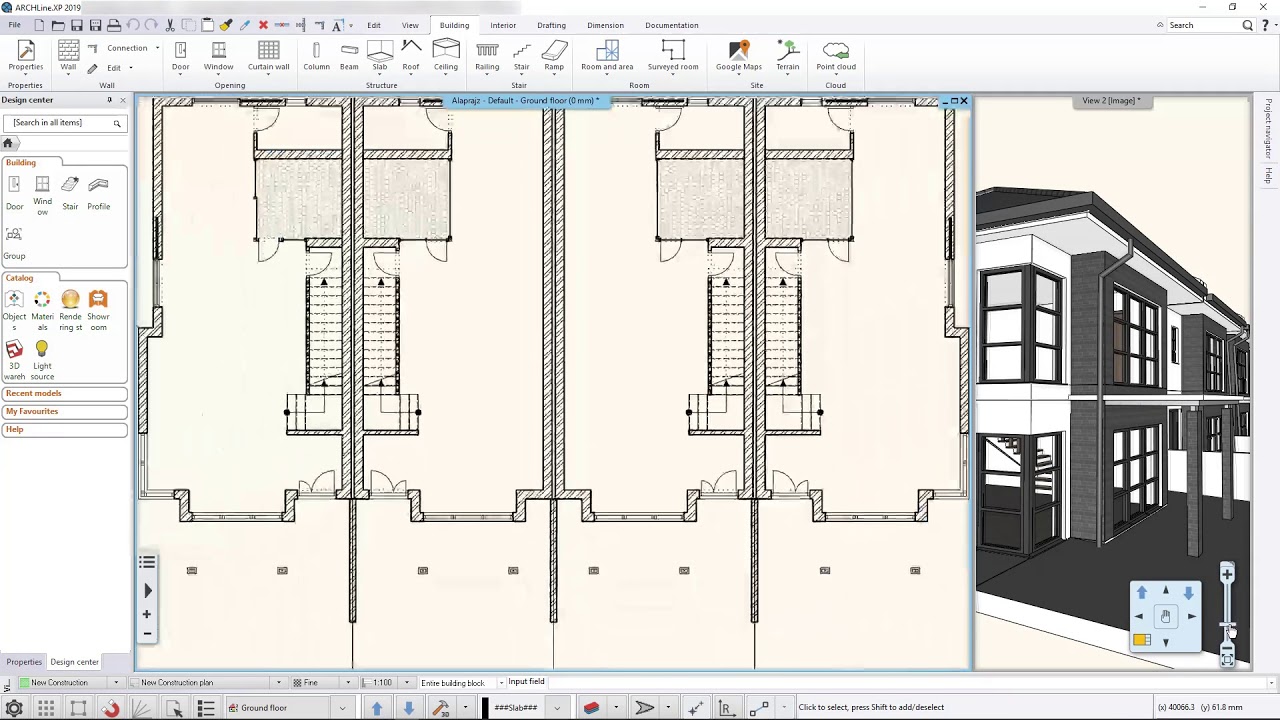Screen dimensions: 1280x720
Task: Click the Undo arrow icon
Action: (133, 25)
